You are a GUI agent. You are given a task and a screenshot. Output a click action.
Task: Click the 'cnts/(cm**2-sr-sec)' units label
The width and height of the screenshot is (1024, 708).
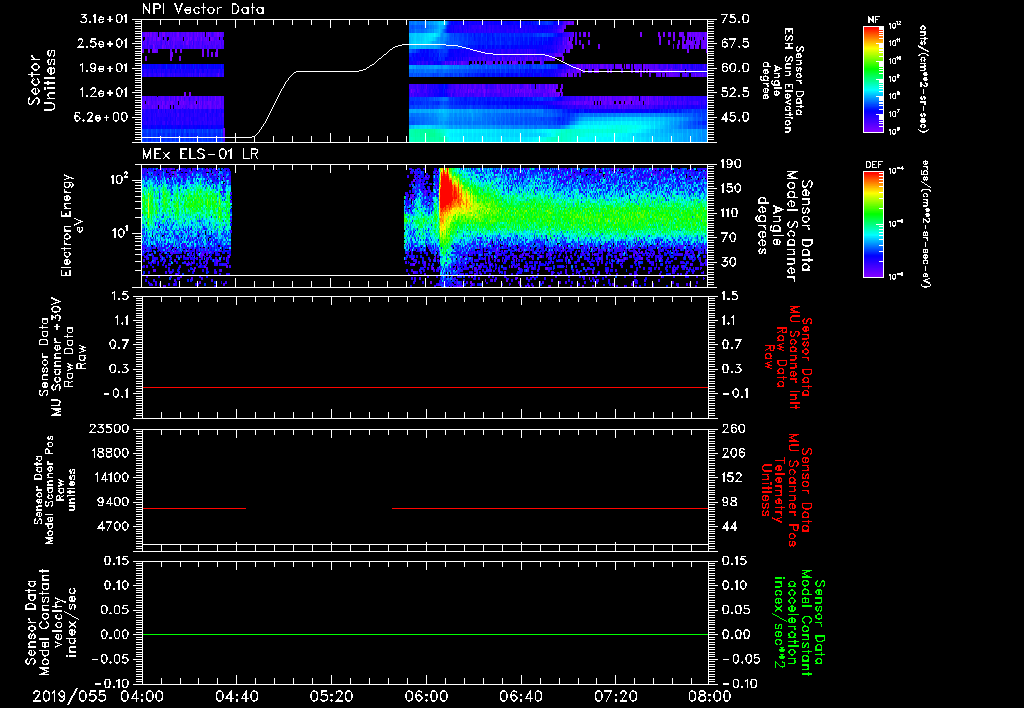(x=923, y=79)
